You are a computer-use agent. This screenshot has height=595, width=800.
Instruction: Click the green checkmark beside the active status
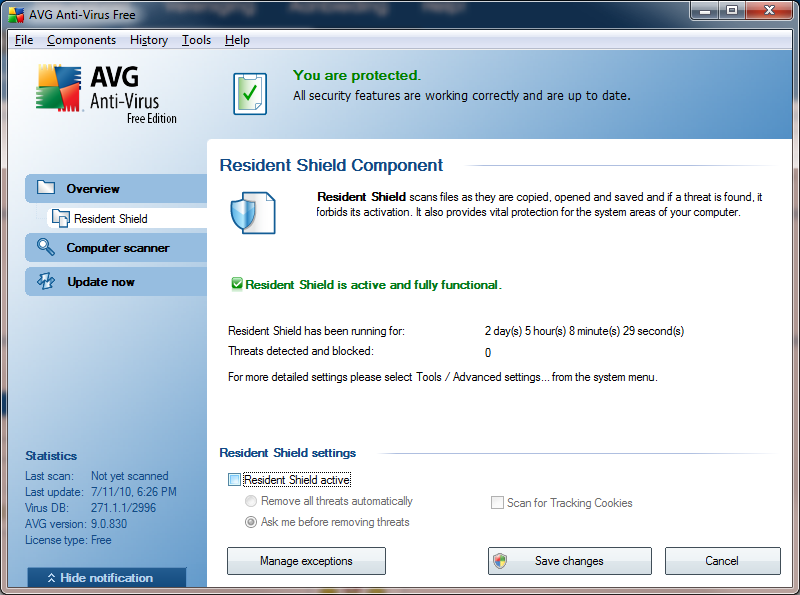click(237, 284)
